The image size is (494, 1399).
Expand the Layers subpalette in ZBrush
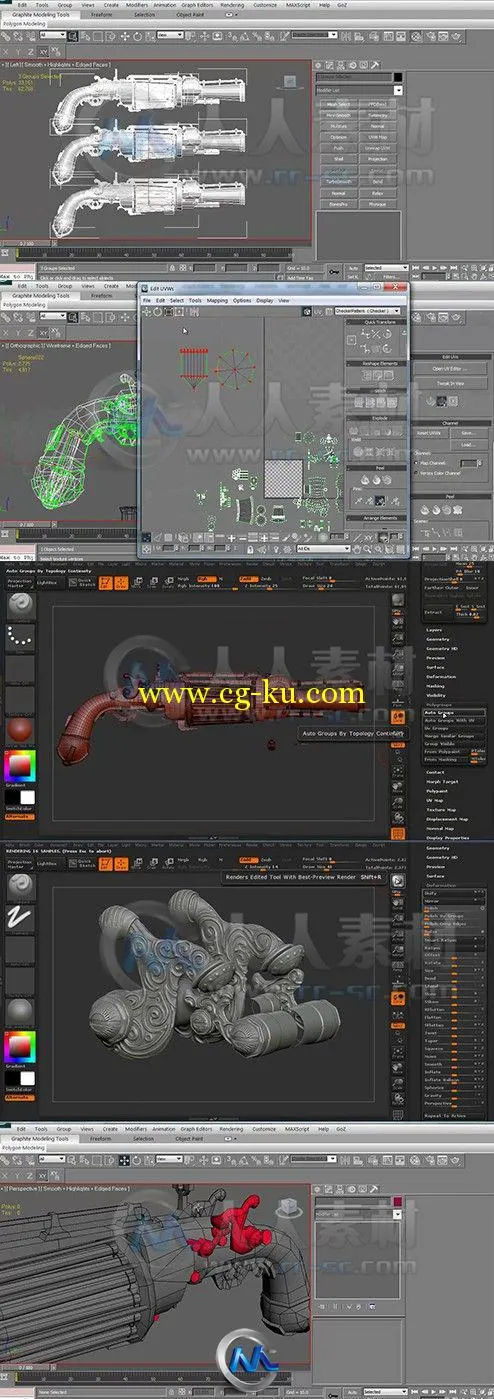tap(434, 630)
